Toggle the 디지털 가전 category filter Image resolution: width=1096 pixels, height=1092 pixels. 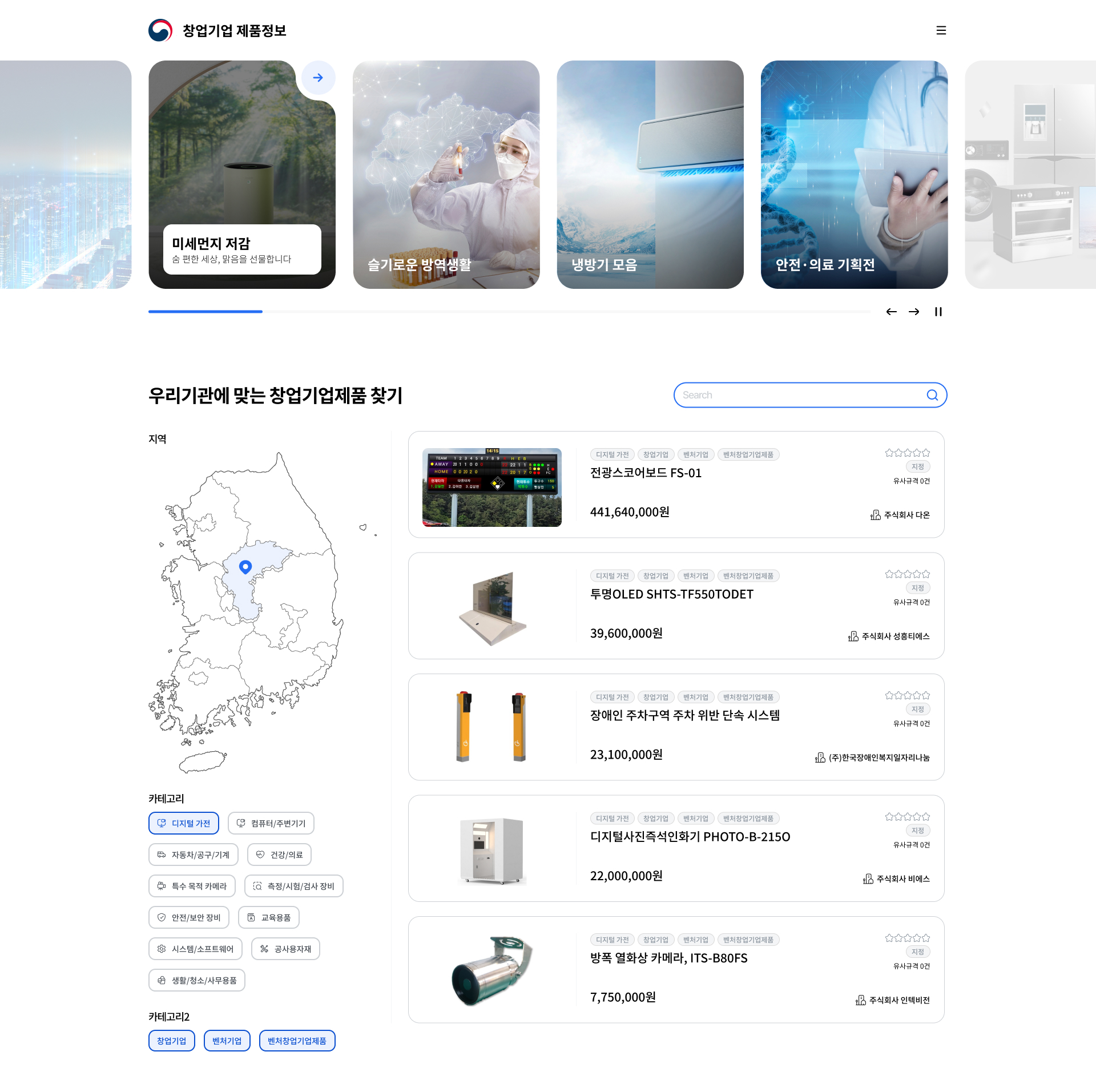pos(184,823)
